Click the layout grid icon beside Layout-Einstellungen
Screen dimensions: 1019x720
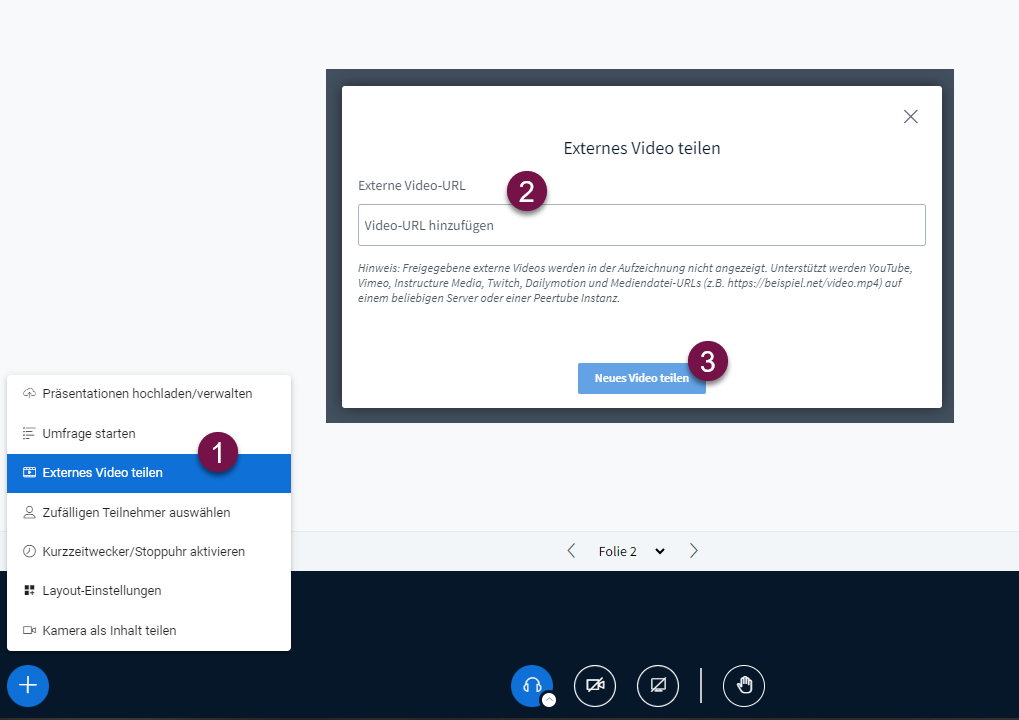(29, 590)
